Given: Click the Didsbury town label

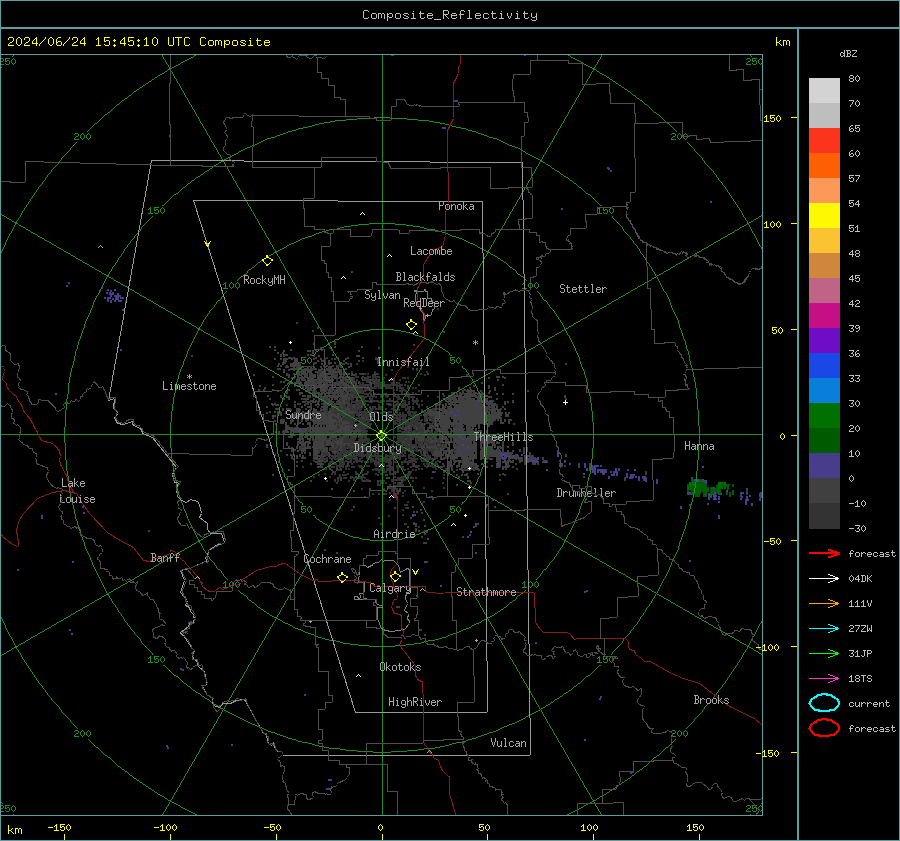Looking at the screenshot, I should coord(377,448).
